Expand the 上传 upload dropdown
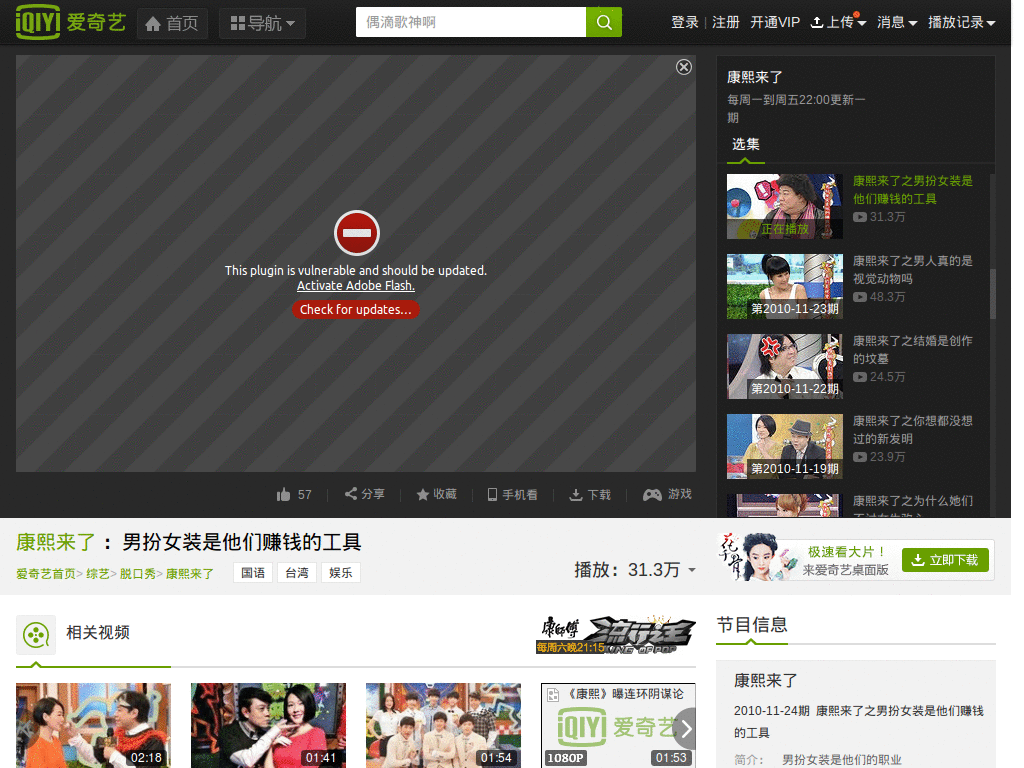The height and width of the screenshot is (768, 1024). coord(839,22)
